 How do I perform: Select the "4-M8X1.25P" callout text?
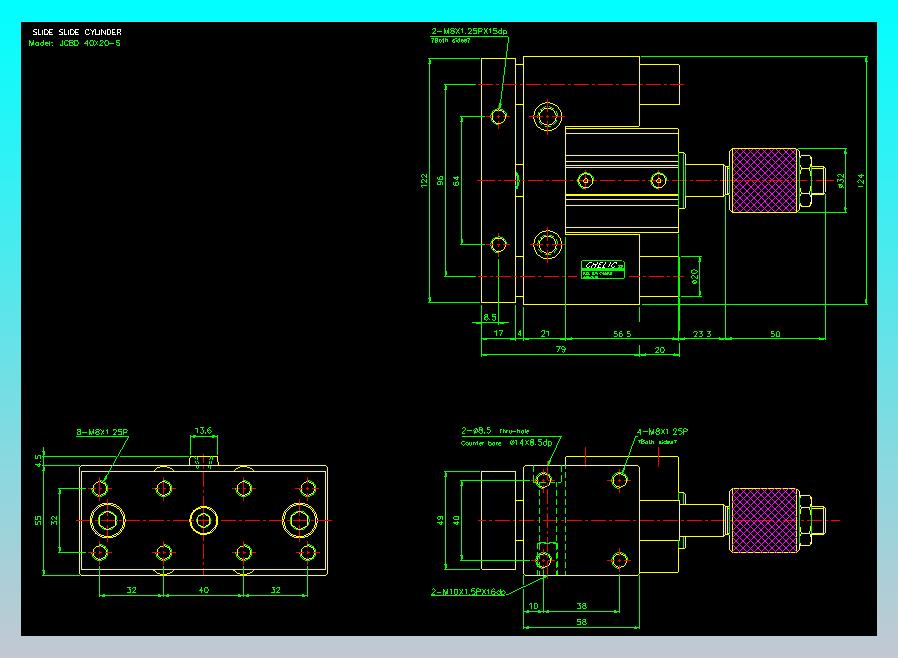[x=663, y=431]
